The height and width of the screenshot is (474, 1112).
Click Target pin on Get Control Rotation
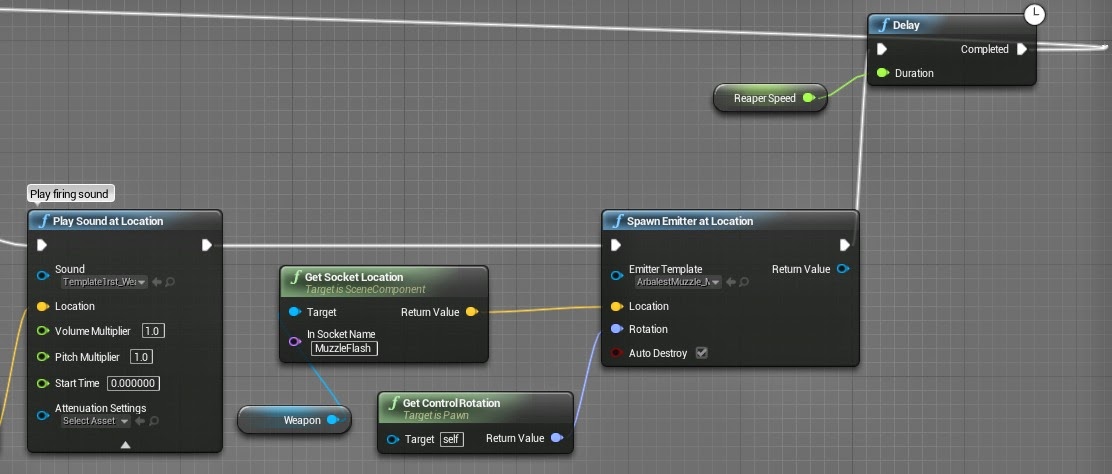(392, 439)
